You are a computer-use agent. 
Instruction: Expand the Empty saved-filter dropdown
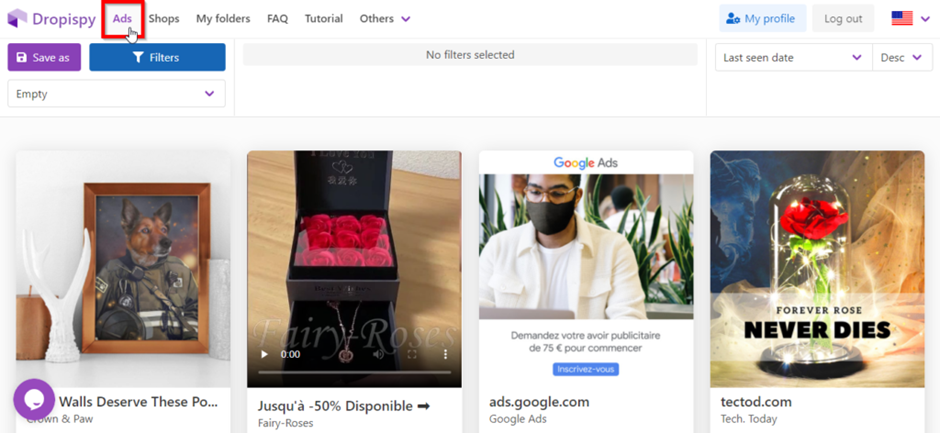pos(116,94)
